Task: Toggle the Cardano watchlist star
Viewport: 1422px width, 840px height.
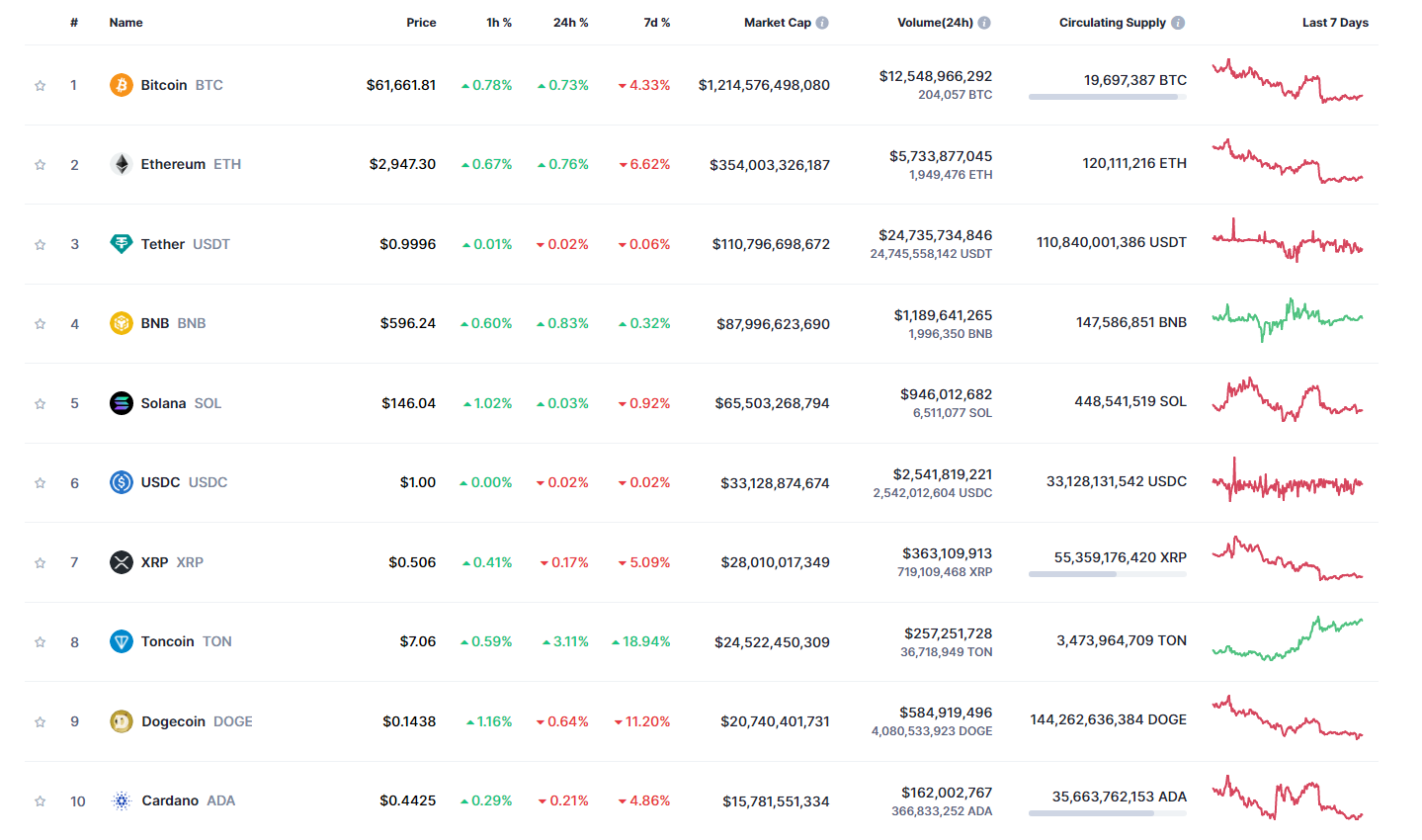Action: coord(41,801)
